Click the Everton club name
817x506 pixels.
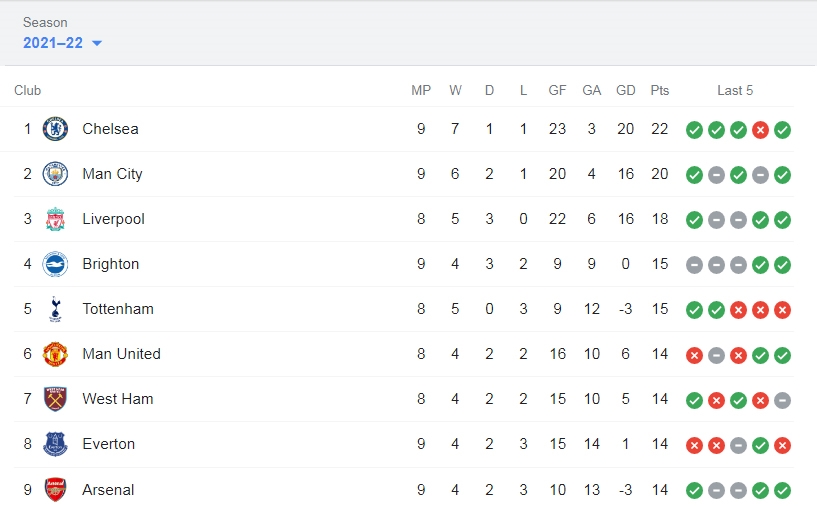[x=108, y=444]
